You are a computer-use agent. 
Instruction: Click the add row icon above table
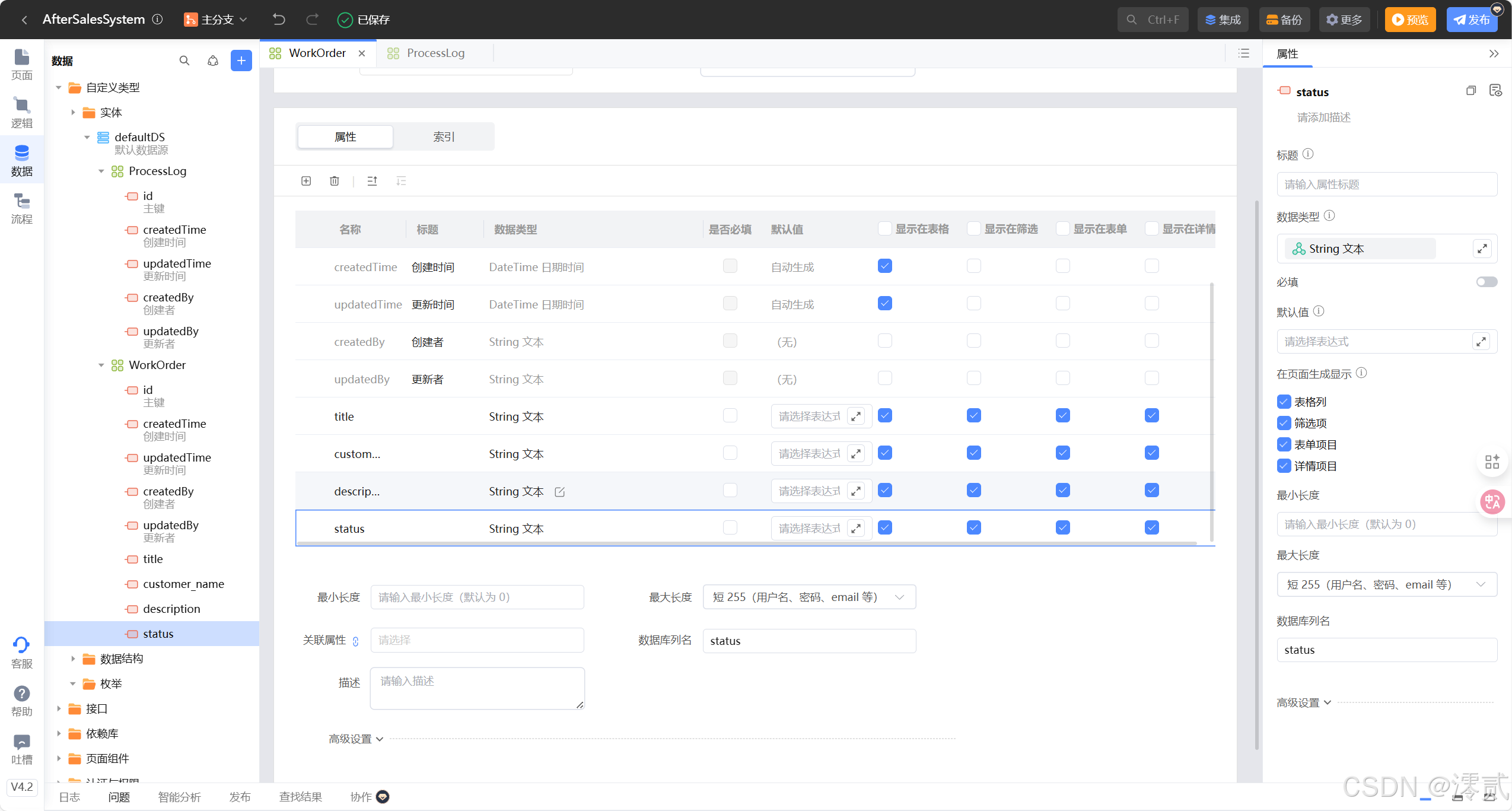click(306, 181)
